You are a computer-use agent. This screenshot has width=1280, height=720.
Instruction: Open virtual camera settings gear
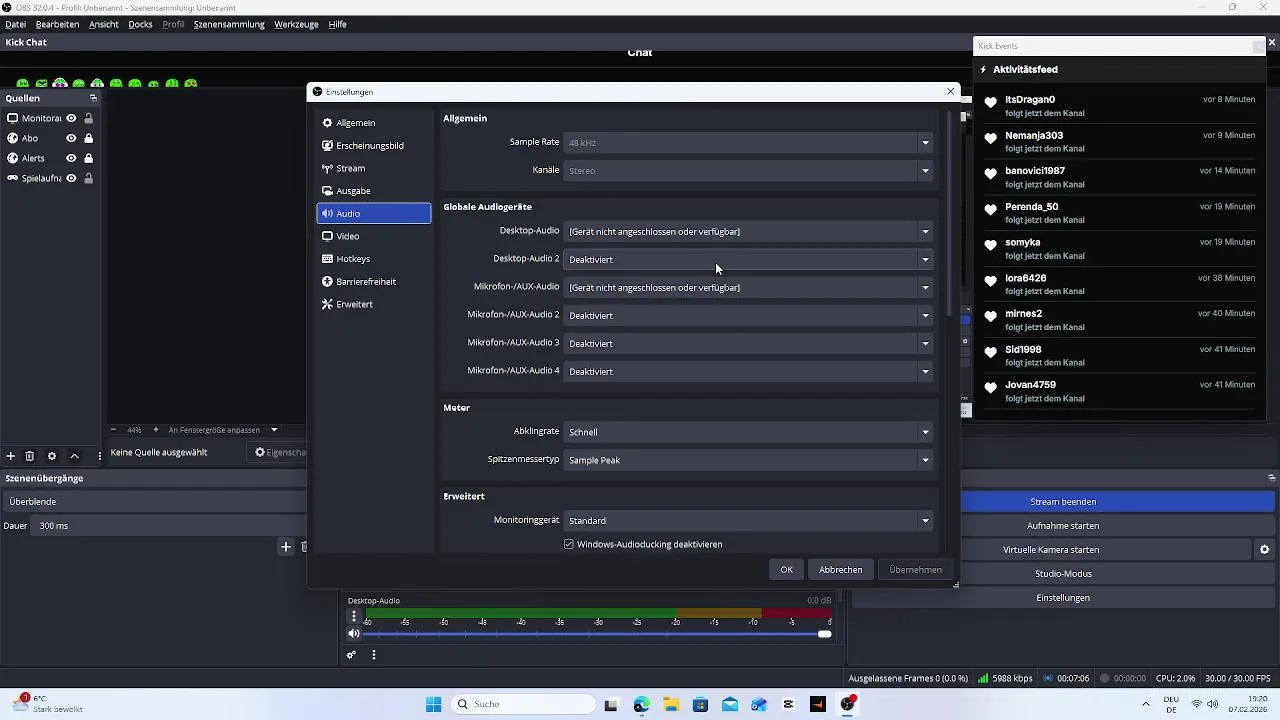[x=1264, y=550]
